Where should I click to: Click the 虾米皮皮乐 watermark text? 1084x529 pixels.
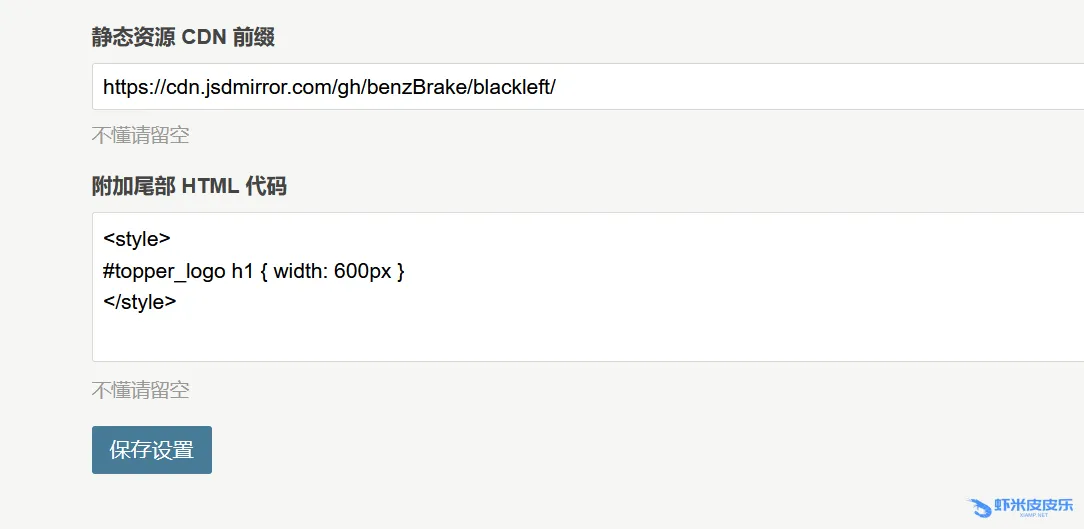tap(1033, 506)
